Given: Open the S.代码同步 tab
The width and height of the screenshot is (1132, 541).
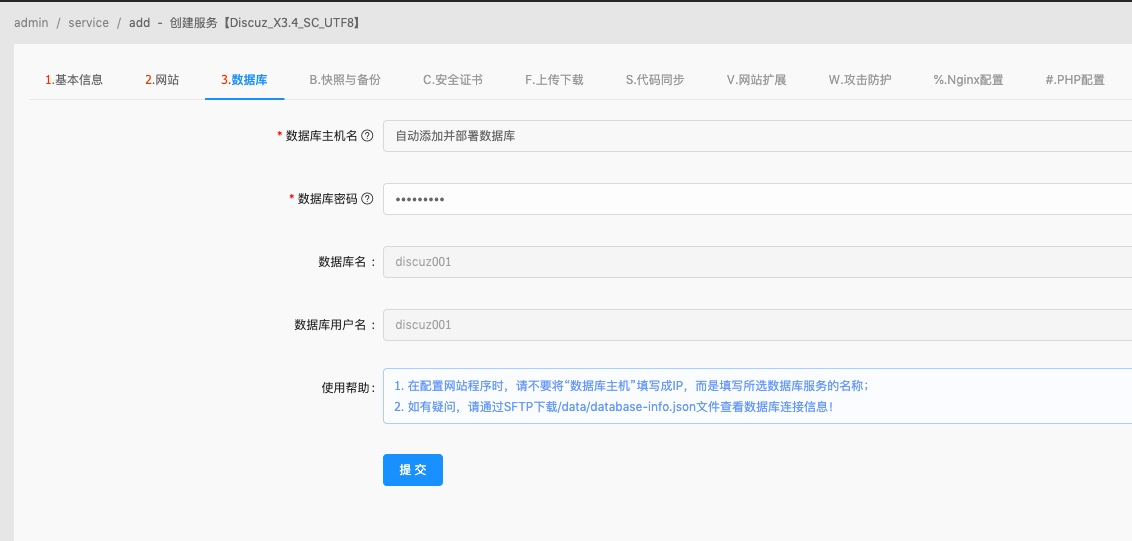Looking at the screenshot, I should [x=655, y=80].
